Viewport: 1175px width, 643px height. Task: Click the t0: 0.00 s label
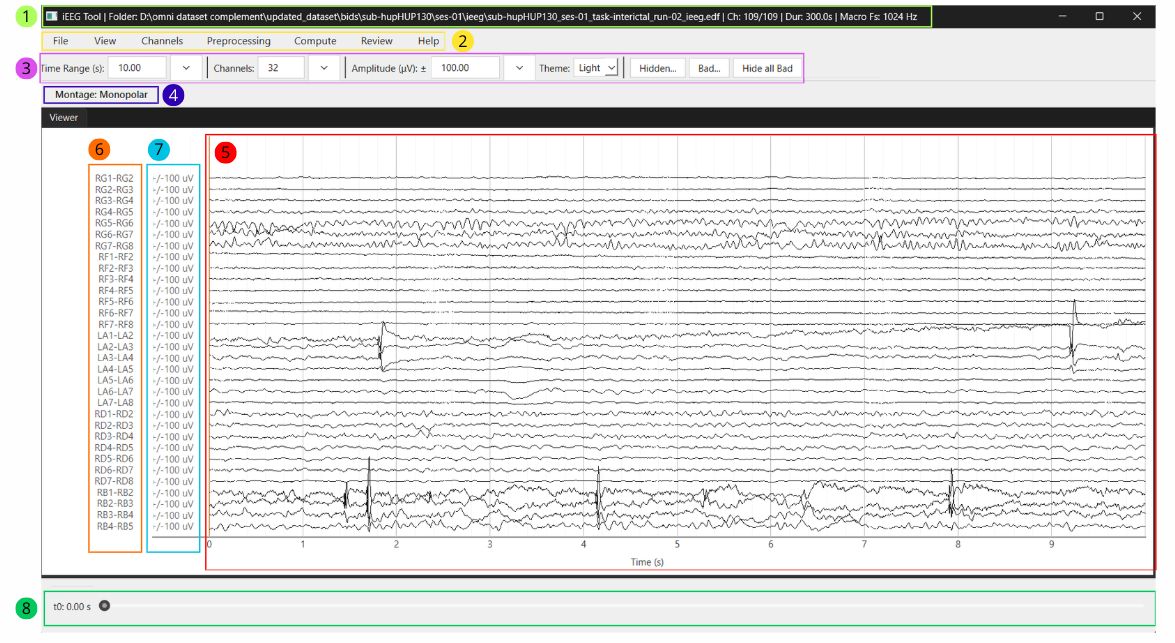(72, 607)
